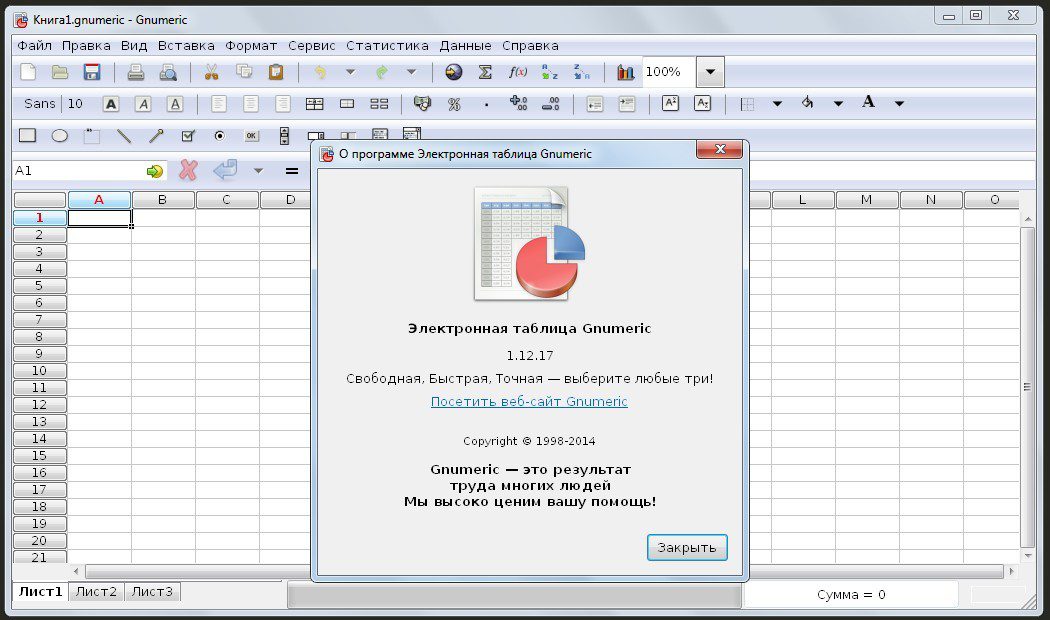Draw a line with the line tool
Viewport: 1050px width, 620px height.
click(124, 136)
